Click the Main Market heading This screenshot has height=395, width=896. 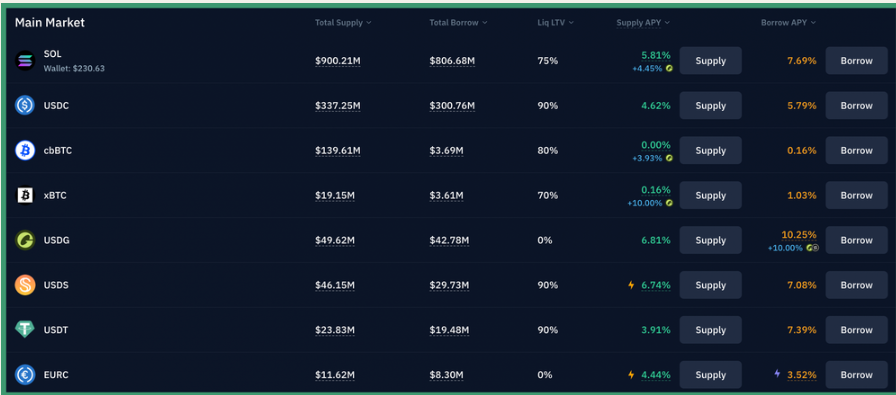[50, 22]
